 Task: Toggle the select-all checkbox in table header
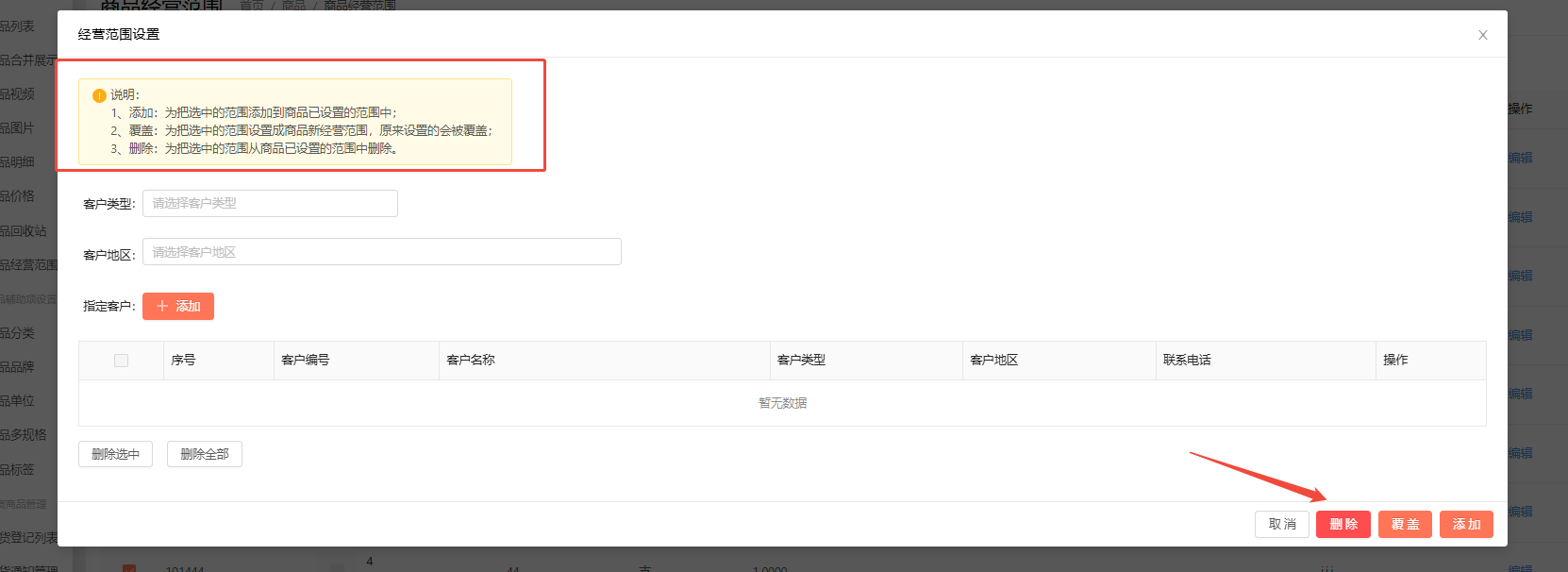[x=121, y=361]
